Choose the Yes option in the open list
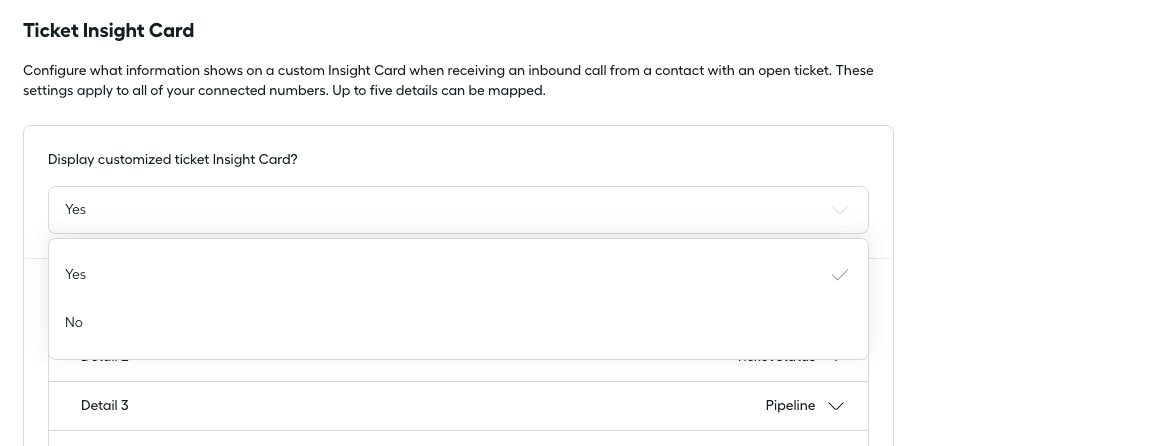The height and width of the screenshot is (446, 1155). (76, 274)
